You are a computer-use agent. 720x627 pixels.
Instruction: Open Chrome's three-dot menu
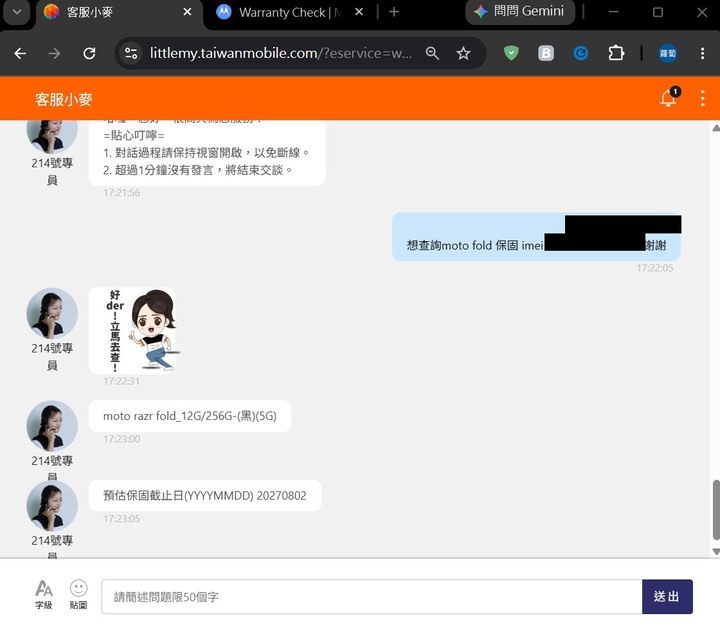point(703,54)
